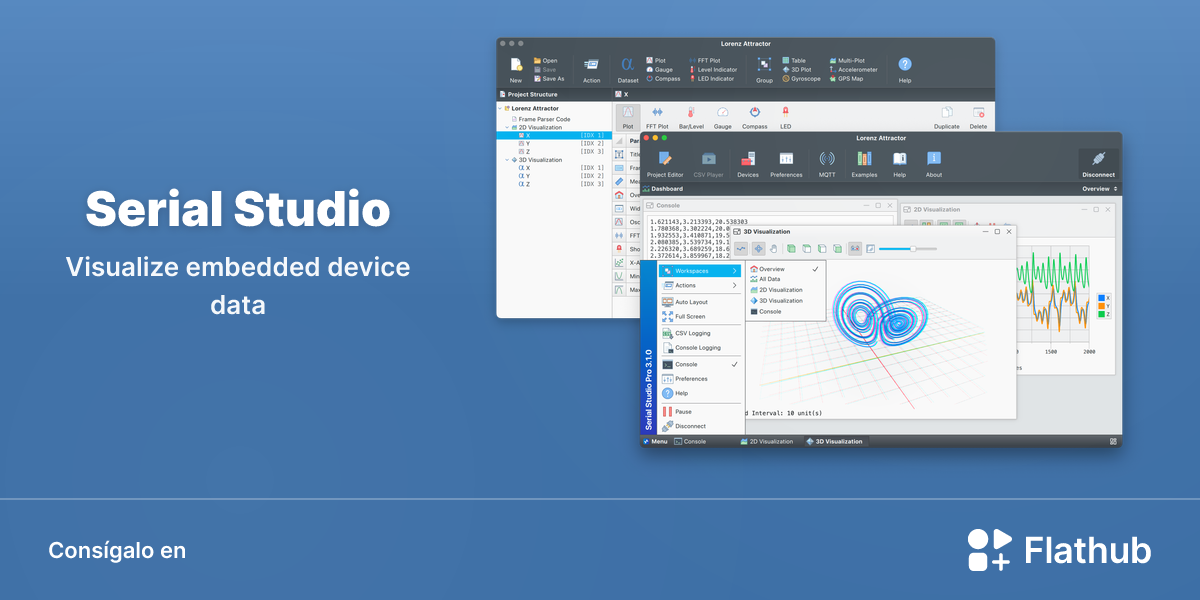Add an Accelerometer group
The height and width of the screenshot is (600, 1200).
pyautogui.click(x=853, y=69)
